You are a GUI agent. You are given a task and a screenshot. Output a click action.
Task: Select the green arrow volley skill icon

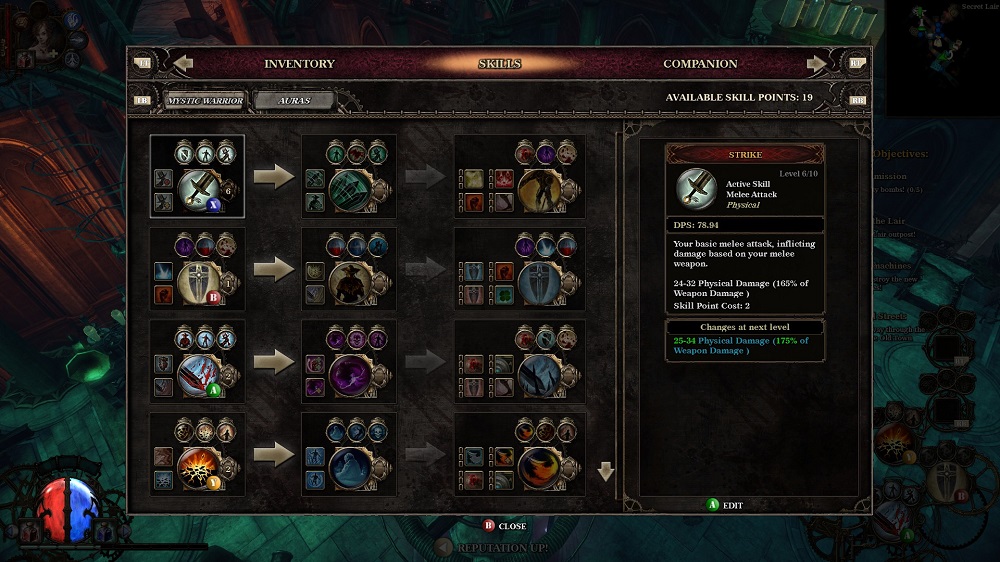351,189
